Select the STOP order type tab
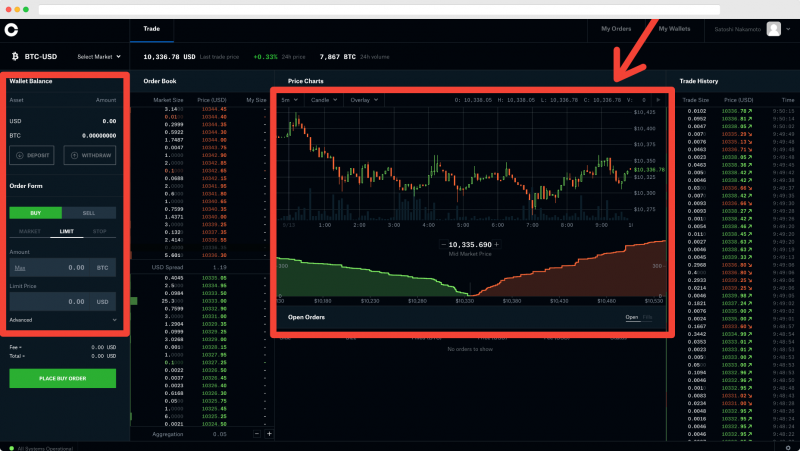This screenshot has width=800, height=451. tap(99, 232)
